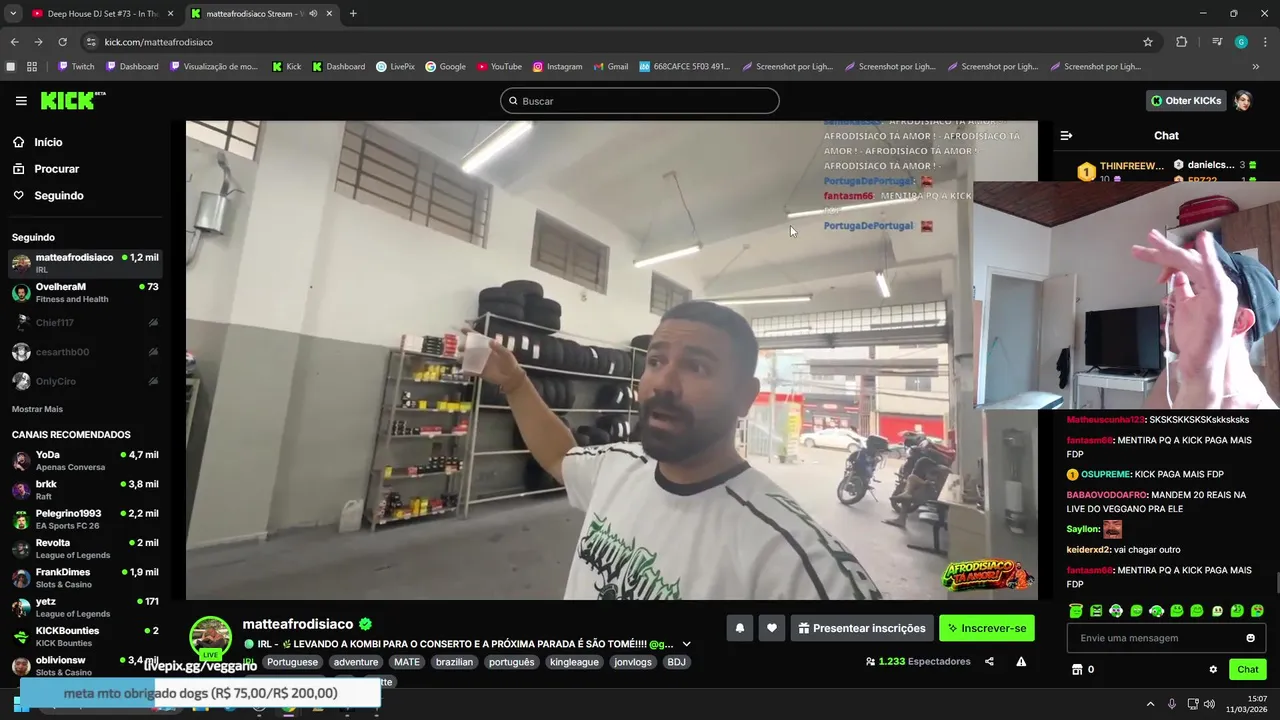Open offline channel OnlyCiro
Image resolution: width=1280 pixels, height=720 pixels.
pyautogui.click(x=85, y=381)
